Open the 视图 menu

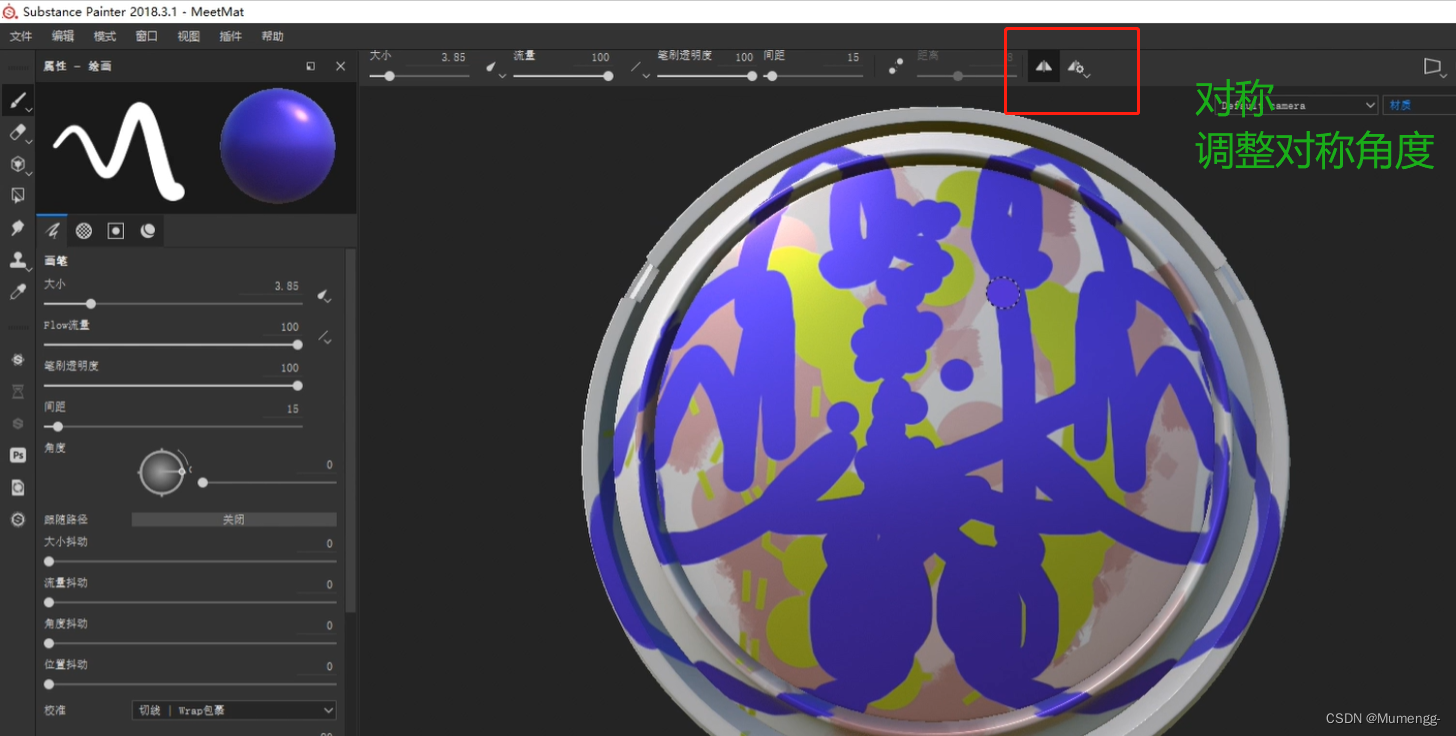(x=189, y=36)
